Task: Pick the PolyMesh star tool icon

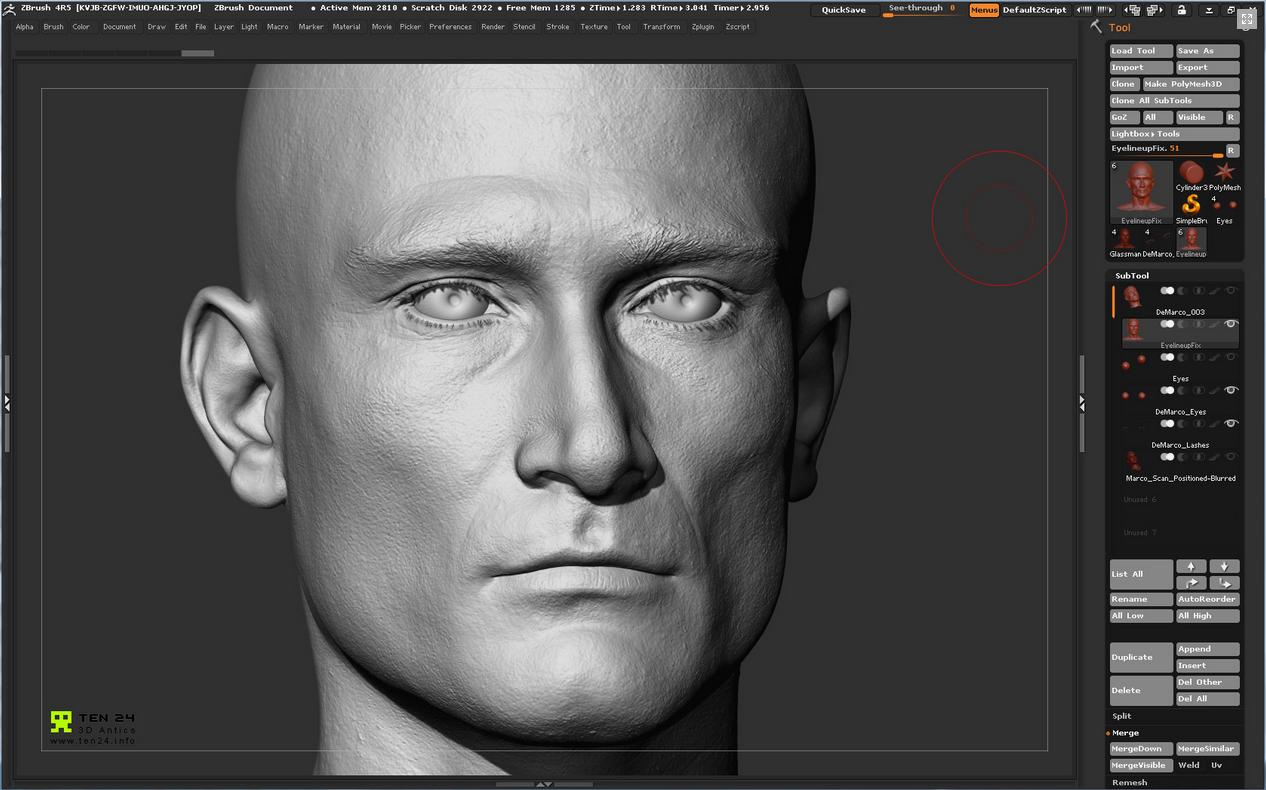Action: [1225, 172]
